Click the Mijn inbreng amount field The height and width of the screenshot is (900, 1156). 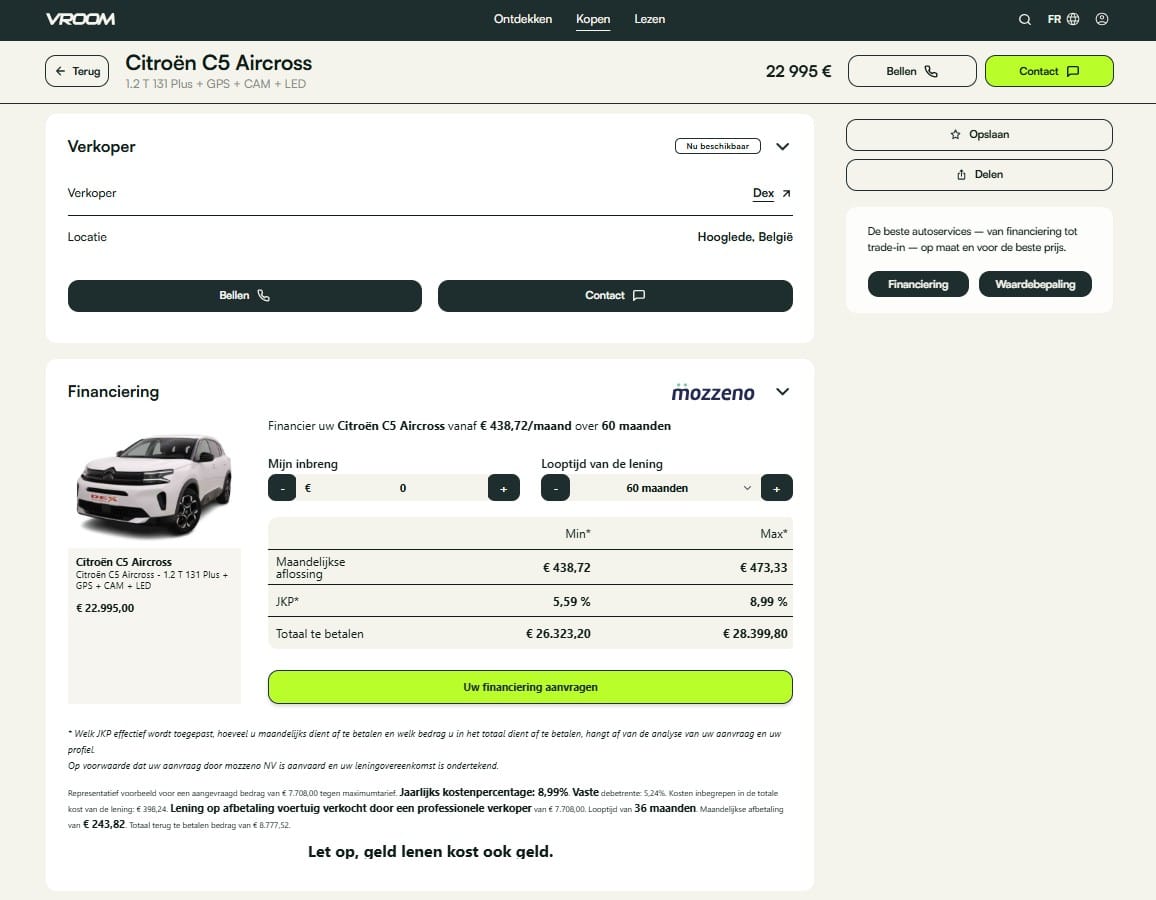392,488
